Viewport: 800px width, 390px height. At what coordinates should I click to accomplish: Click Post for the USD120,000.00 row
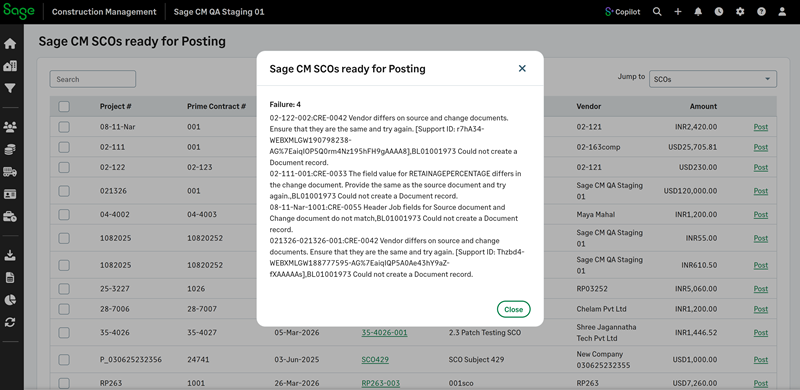(x=760, y=191)
